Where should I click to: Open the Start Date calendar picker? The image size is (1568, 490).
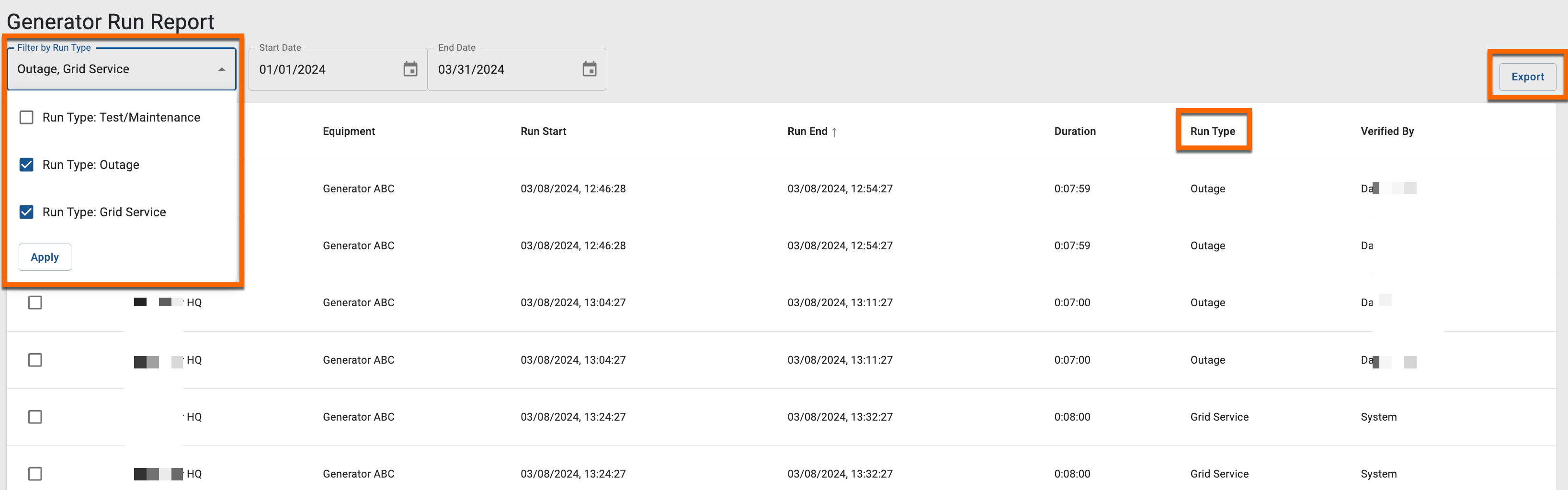click(x=410, y=69)
